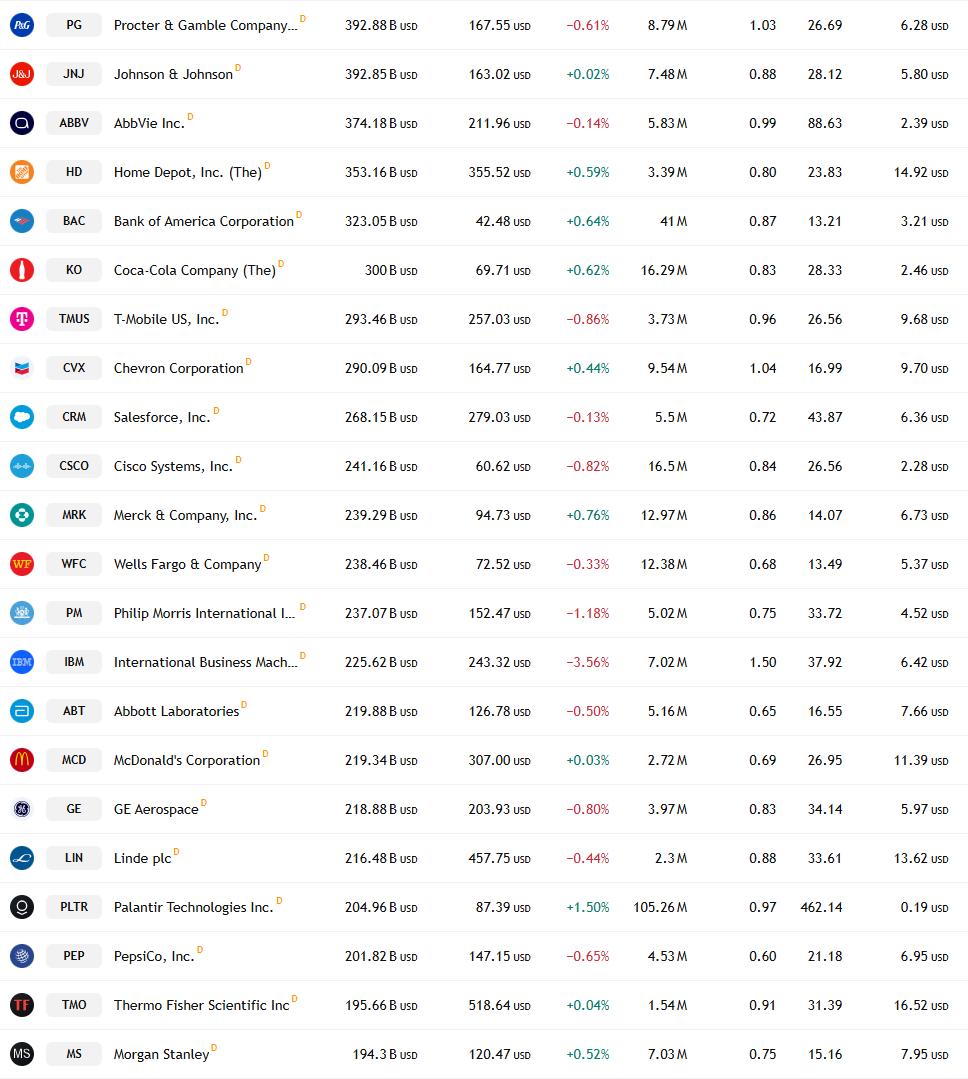
Task: Click the Wells Fargo logo icon
Action: 22,564
